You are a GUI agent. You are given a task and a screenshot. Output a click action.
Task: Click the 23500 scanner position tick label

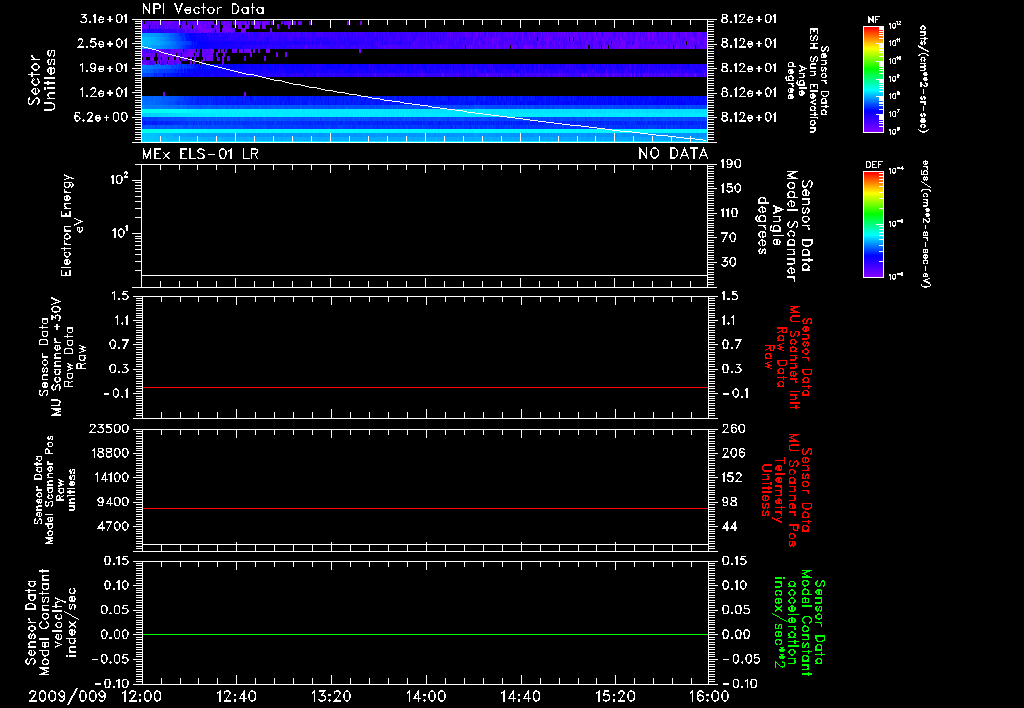point(109,429)
